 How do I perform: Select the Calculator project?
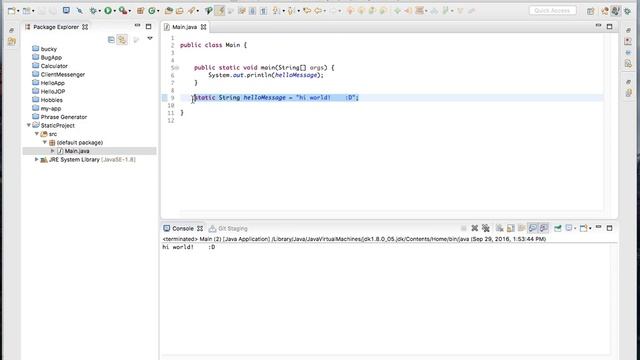[x=50, y=66]
